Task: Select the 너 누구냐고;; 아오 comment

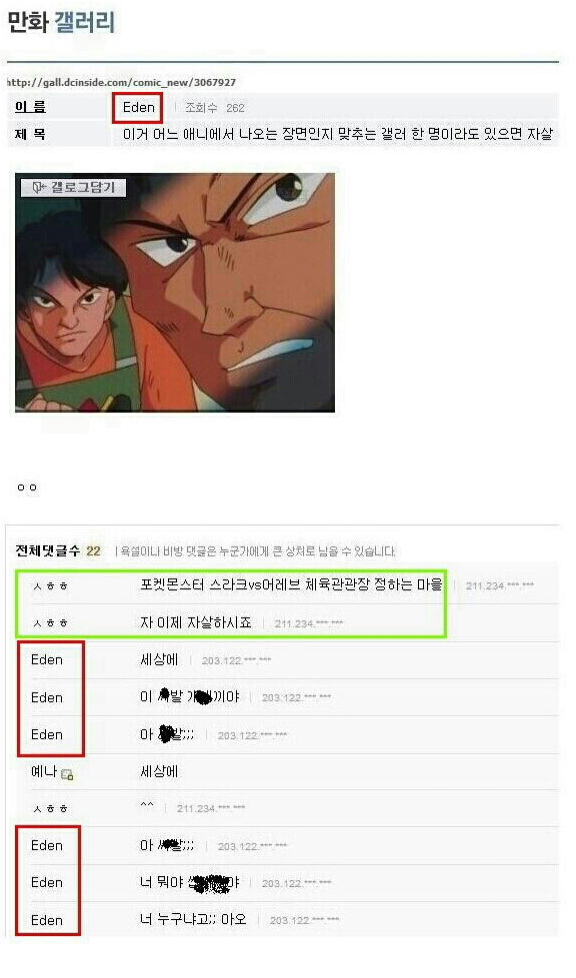Action: coord(193,919)
